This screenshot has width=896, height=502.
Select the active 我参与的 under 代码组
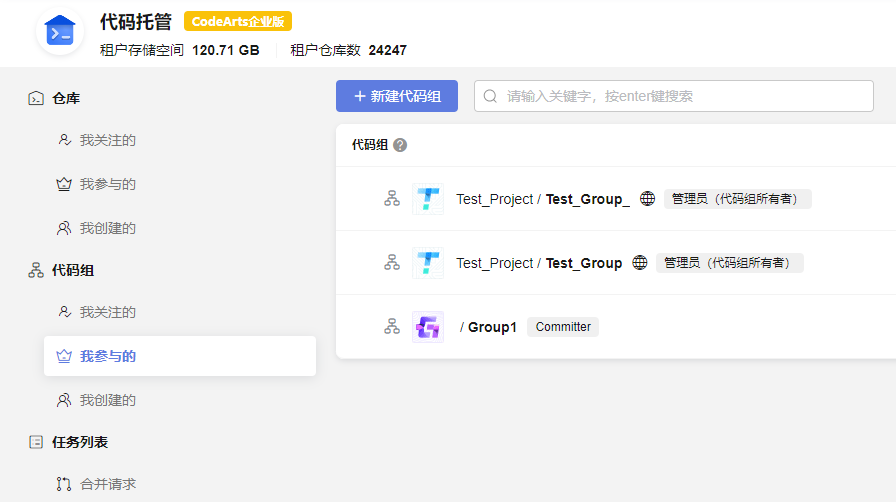180,356
